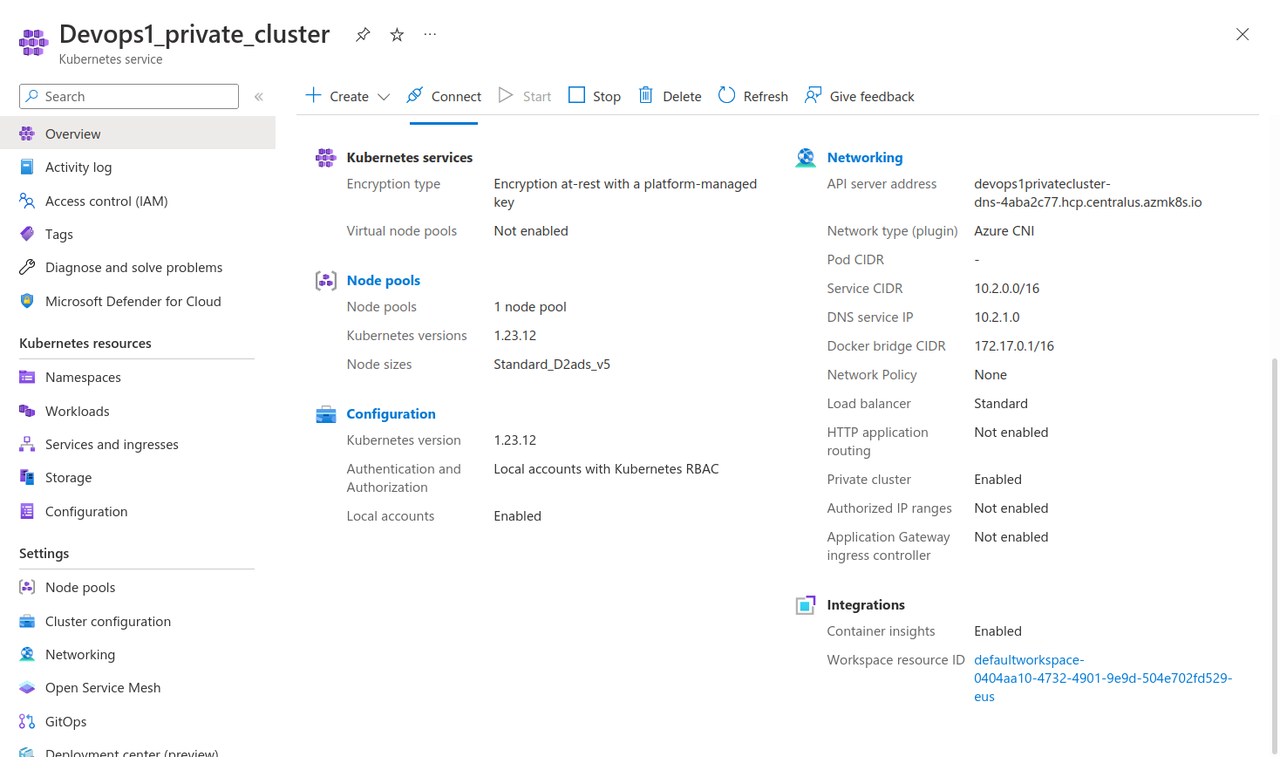This screenshot has width=1280, height=757.
Task: Click the Node pools section icon in main pane
Action: 326,281
